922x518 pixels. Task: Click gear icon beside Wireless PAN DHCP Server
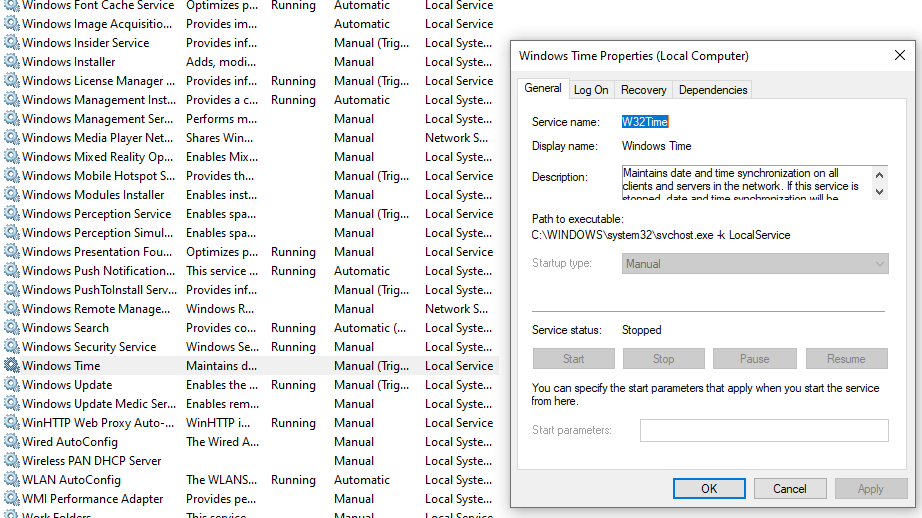11,460
